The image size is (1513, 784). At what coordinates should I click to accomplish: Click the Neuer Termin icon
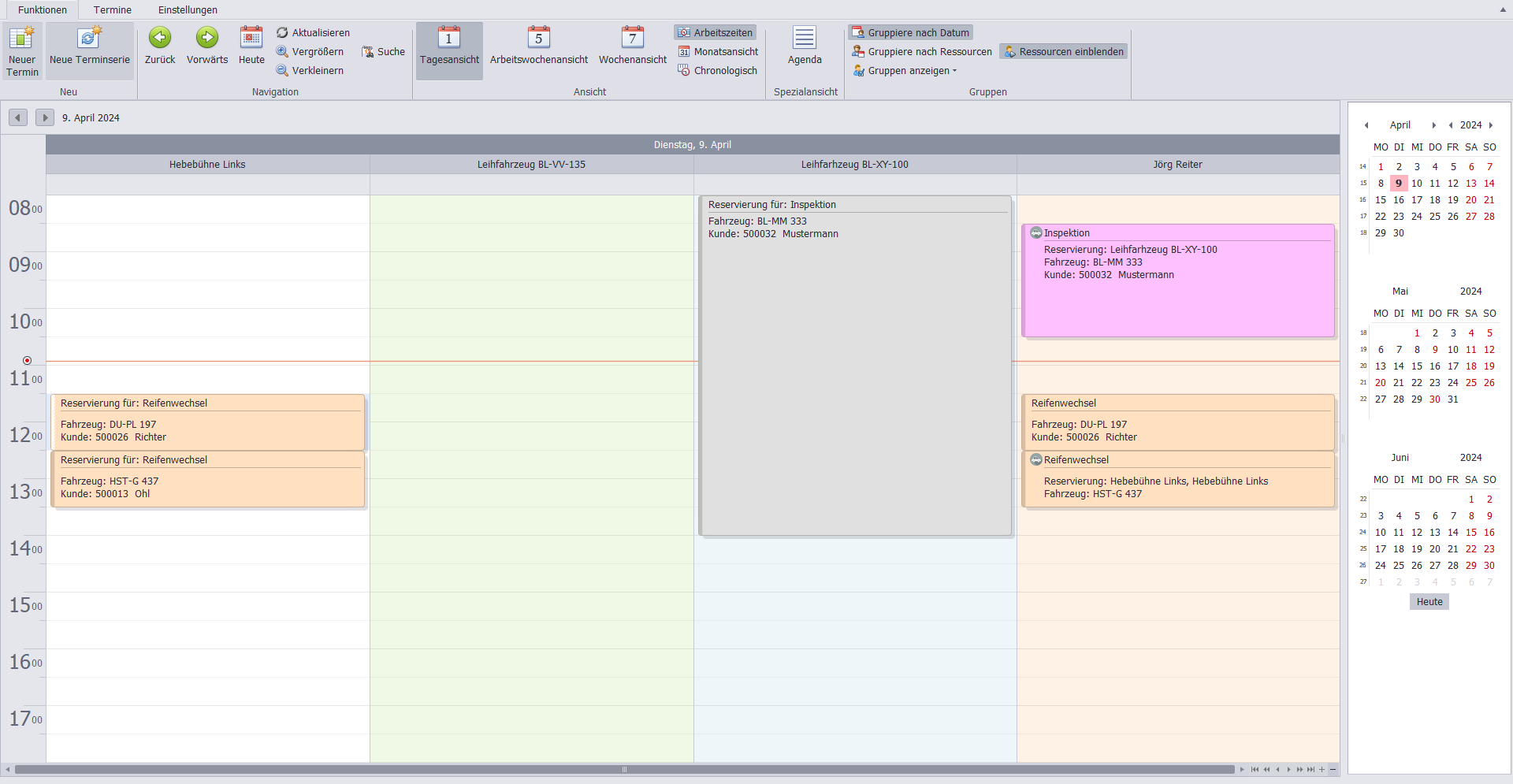pos(22,39)
